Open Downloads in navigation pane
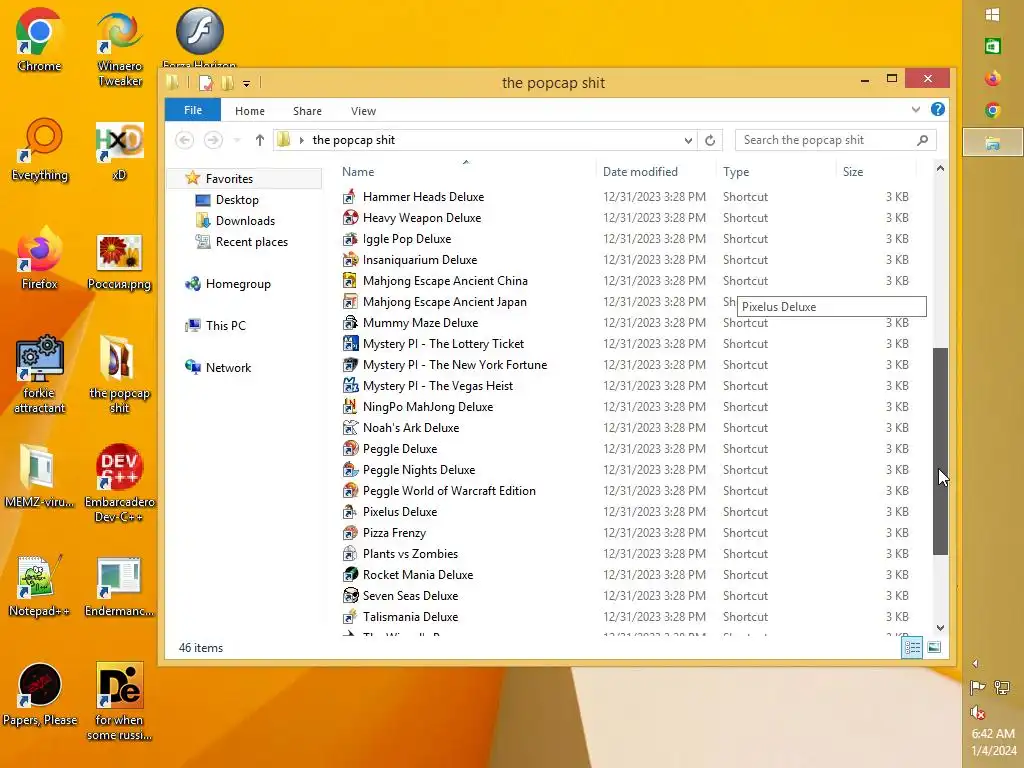The width and height of the screenshot is (1024, 768). coord(245,221)
